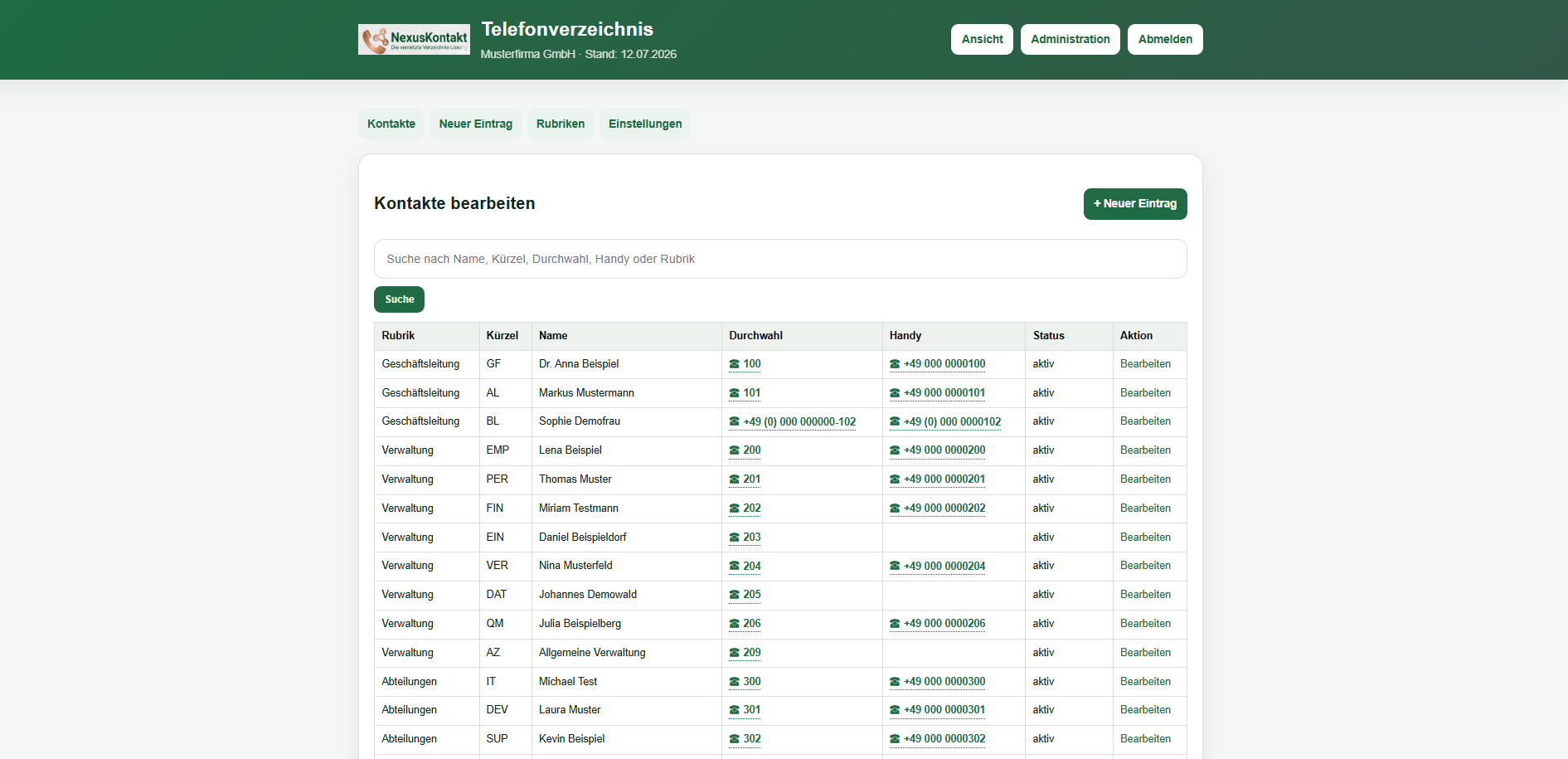Screen dimensions: 1568x759
Task: Click the Ansicht header button
Action: click(982, 39)
